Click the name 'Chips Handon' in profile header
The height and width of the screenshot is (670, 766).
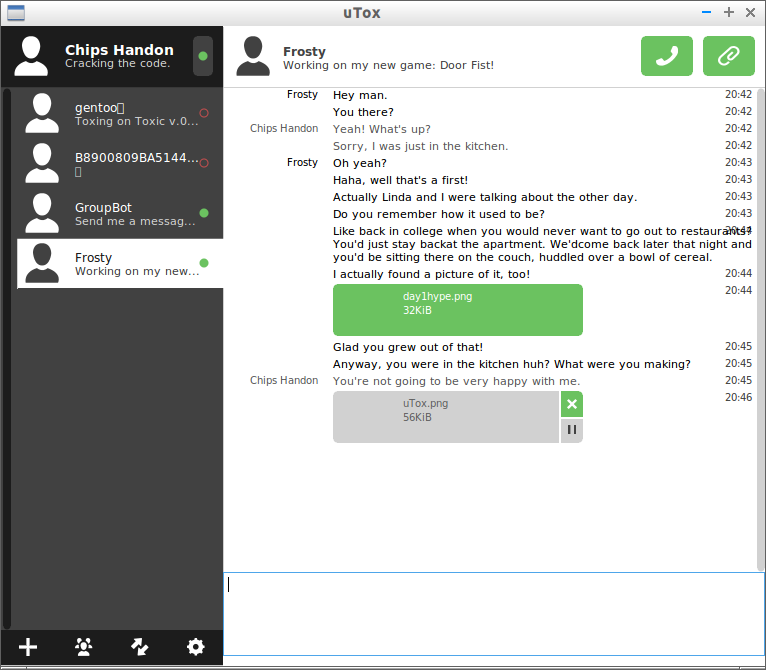(x=119, y=50)
